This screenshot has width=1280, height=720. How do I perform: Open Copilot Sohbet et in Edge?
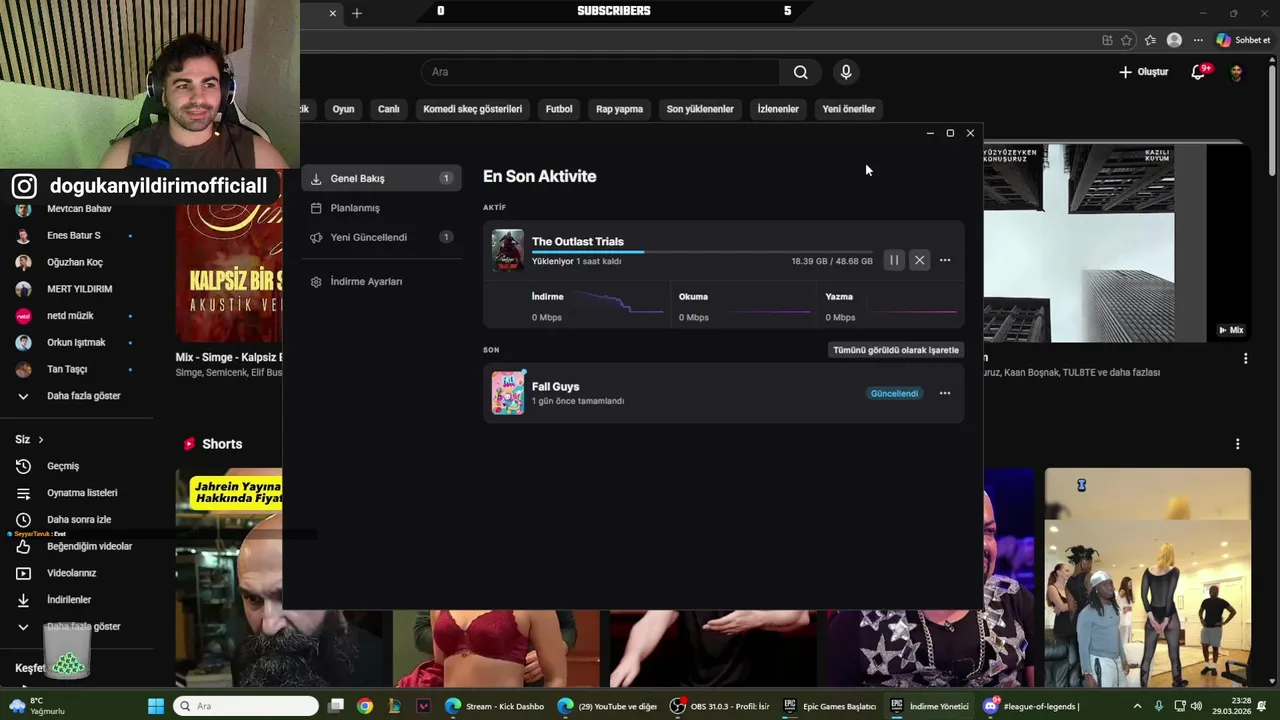click(1243, 40)
